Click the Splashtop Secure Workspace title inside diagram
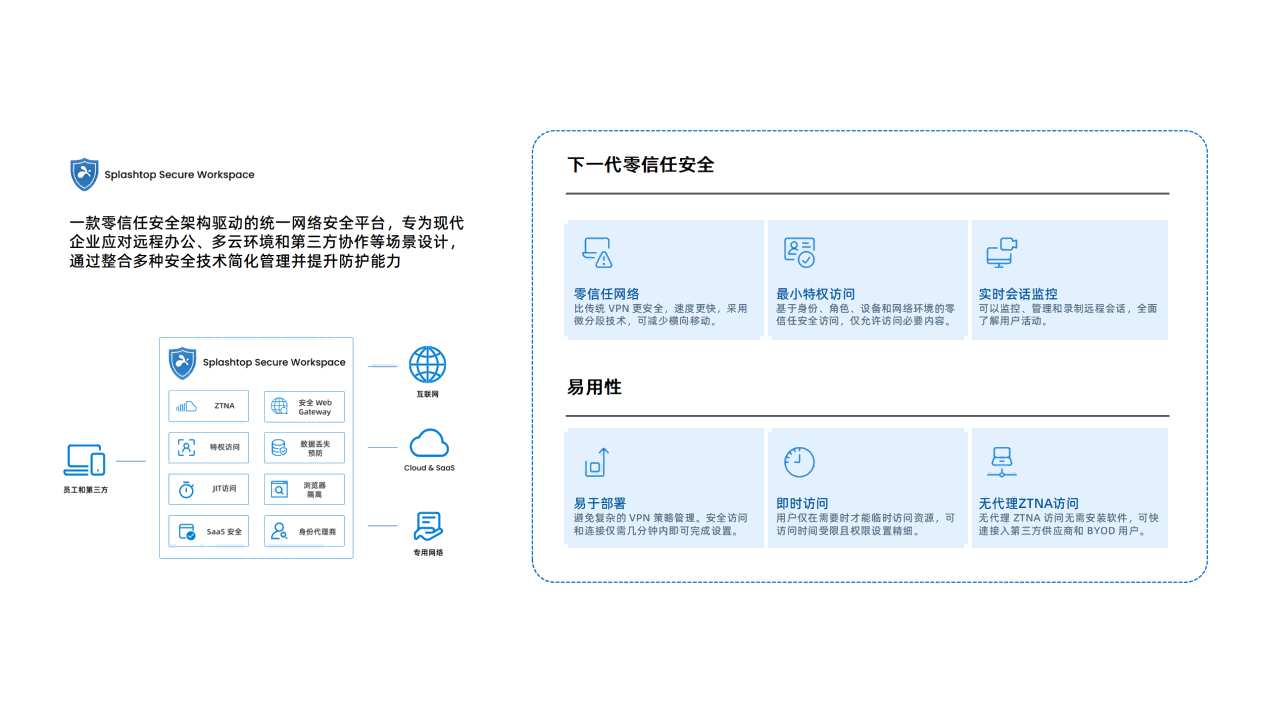Screen dimensions: 1267x713 pos(274,362)
